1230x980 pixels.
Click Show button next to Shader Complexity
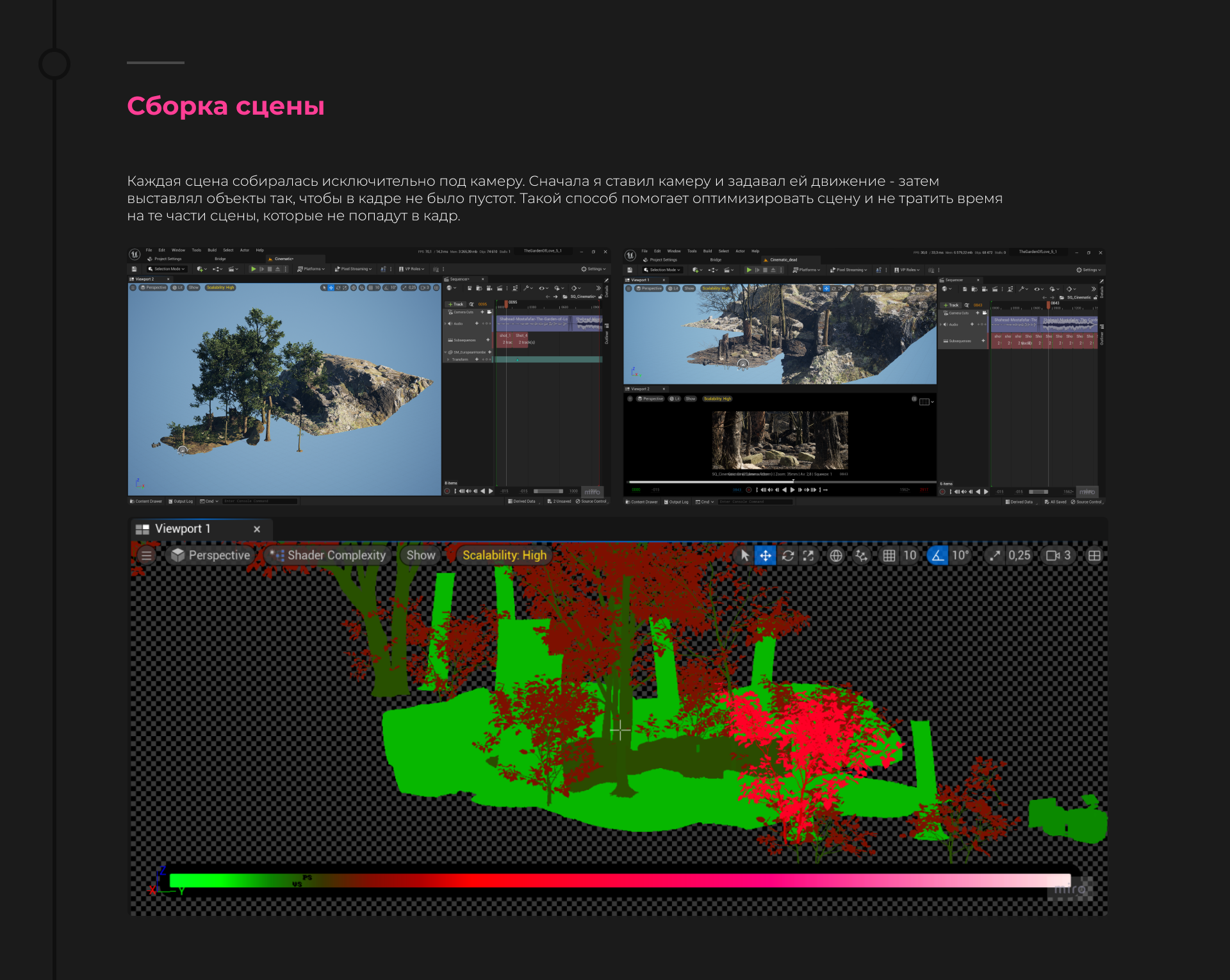421,555
